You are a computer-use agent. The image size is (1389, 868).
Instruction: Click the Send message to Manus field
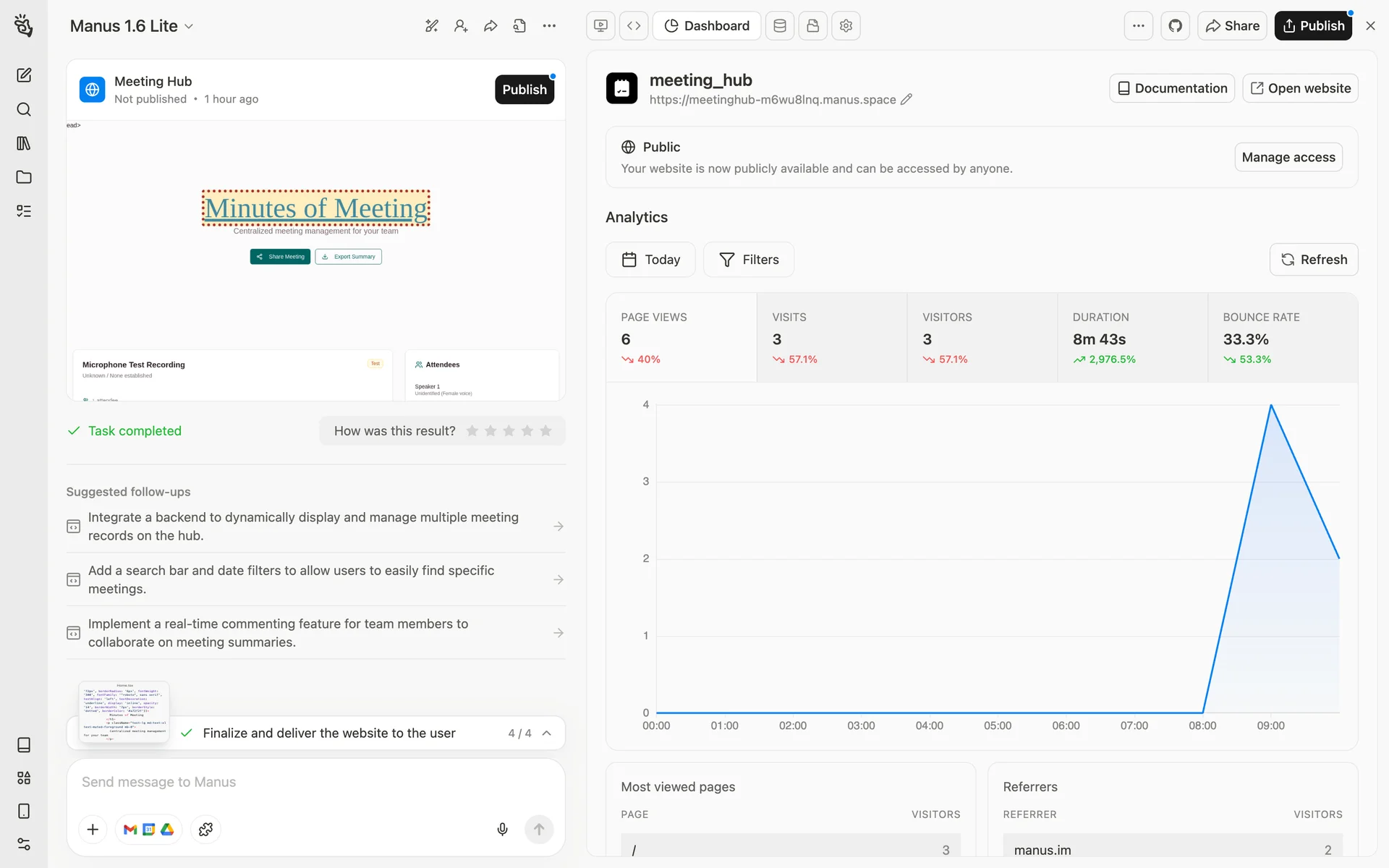[315, 782]
